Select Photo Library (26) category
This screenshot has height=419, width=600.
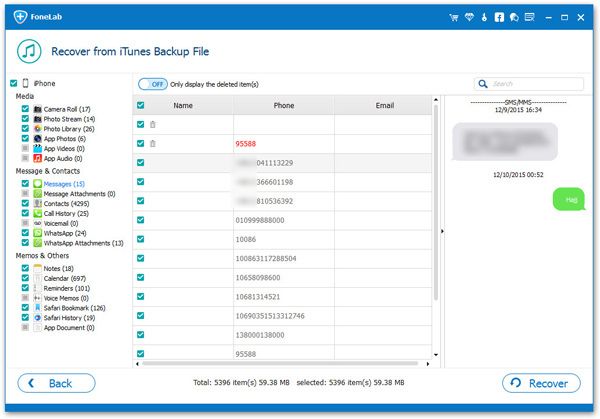point(69,129)
